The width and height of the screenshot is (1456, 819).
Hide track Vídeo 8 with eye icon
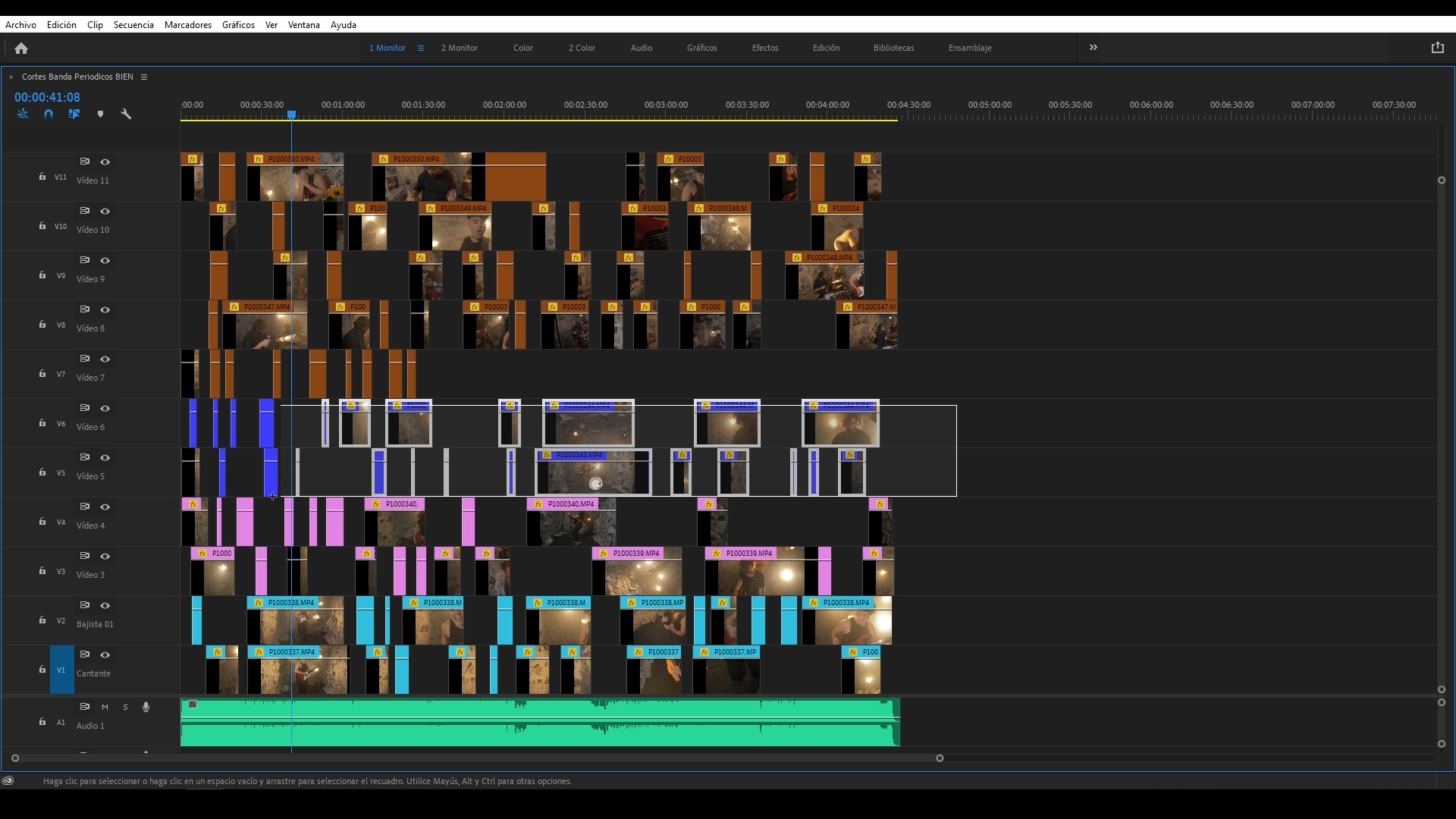(105, 309)
